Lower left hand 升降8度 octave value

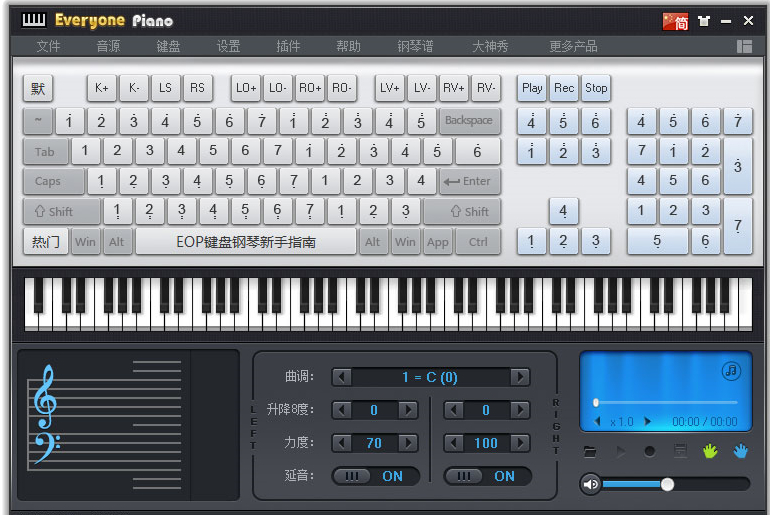click(342, 410)
